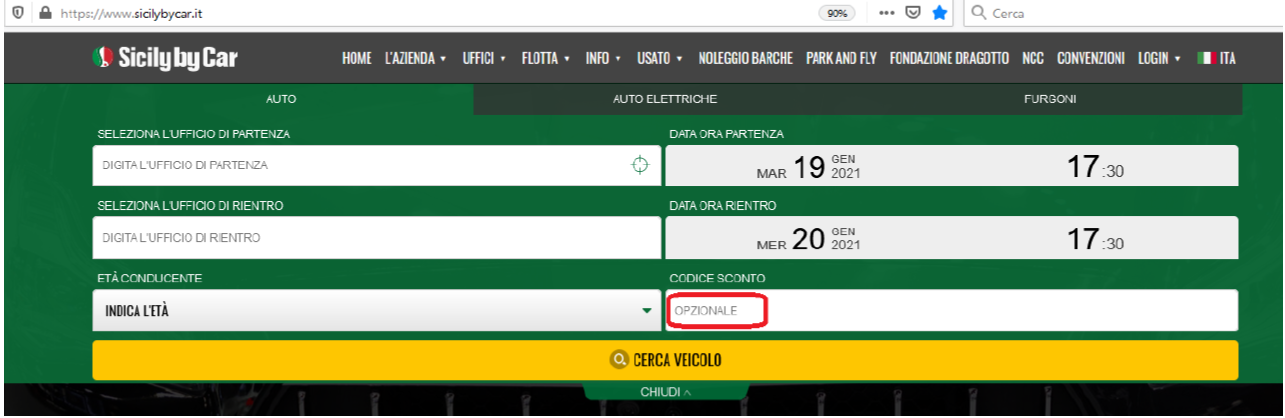Expand the FLOTTA dropdown menu

[546, 58]
